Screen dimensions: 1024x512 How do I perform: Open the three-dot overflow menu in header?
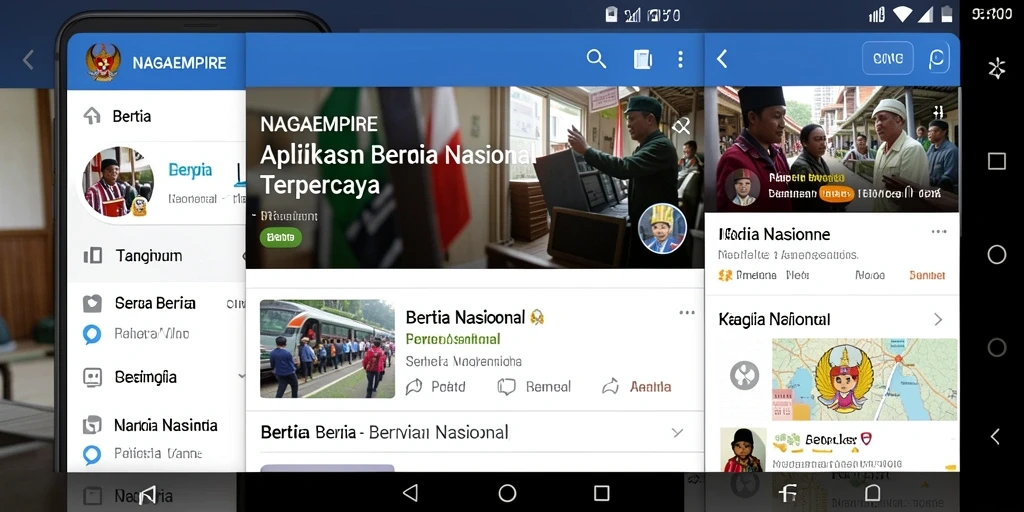coord(680,59)
